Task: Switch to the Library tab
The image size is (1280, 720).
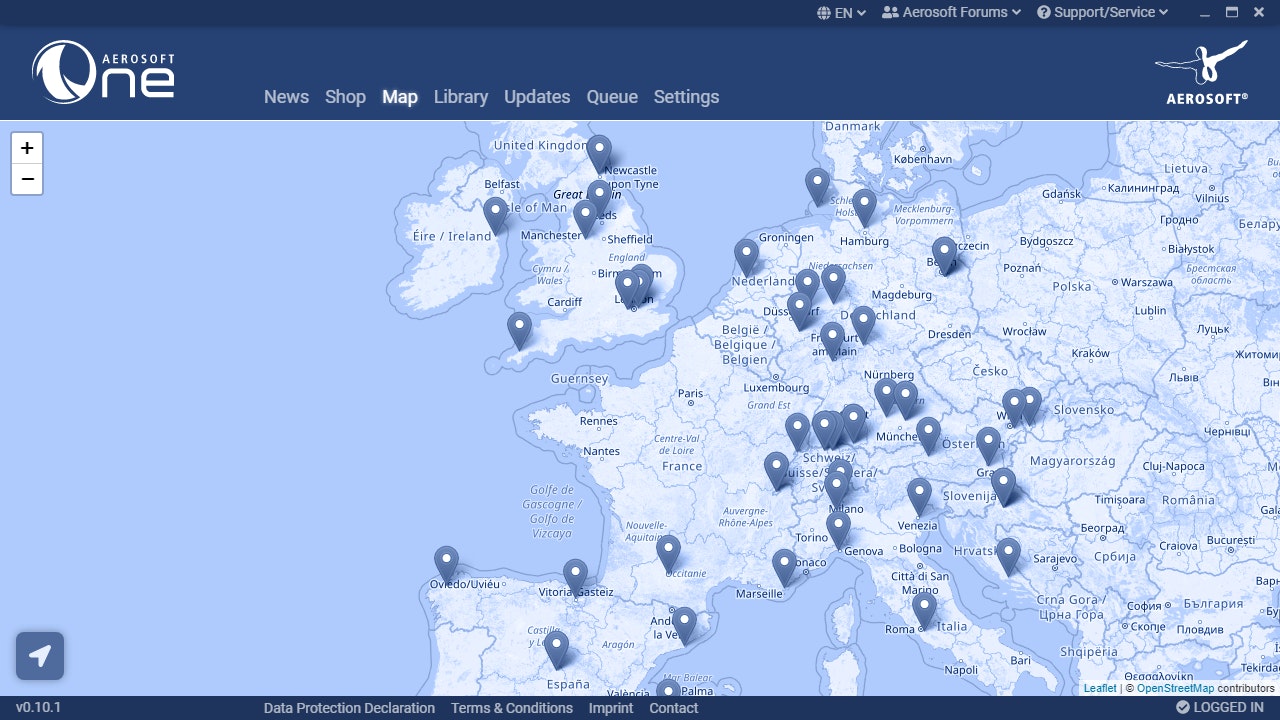Action: click(x=460, y=97)
